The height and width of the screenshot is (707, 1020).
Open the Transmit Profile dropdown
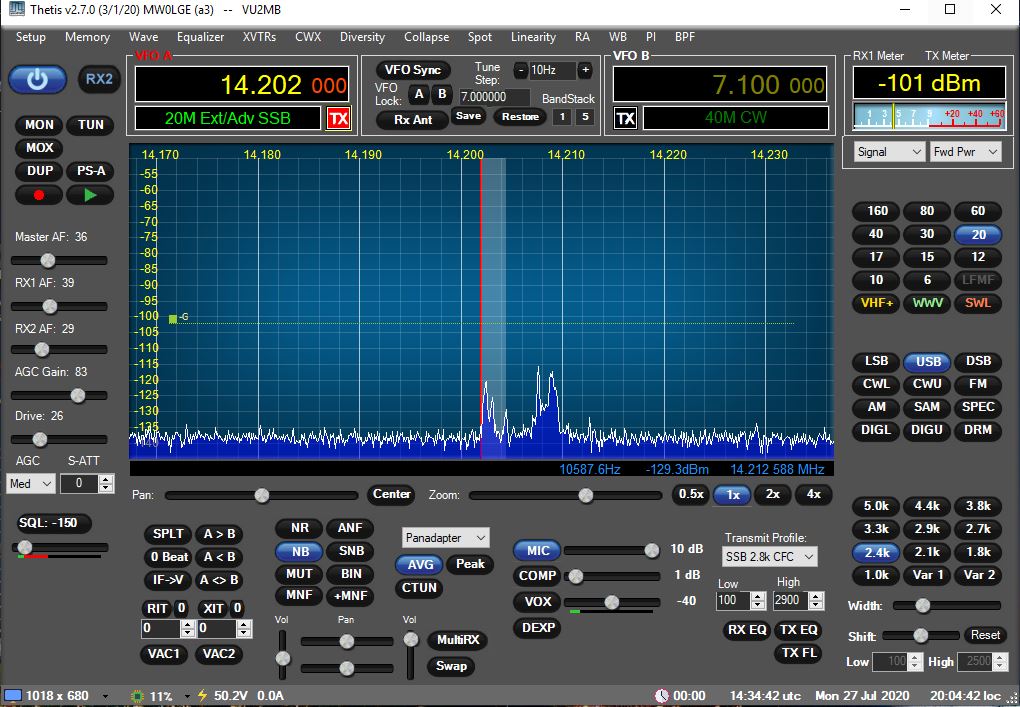[x=770, y=557]
